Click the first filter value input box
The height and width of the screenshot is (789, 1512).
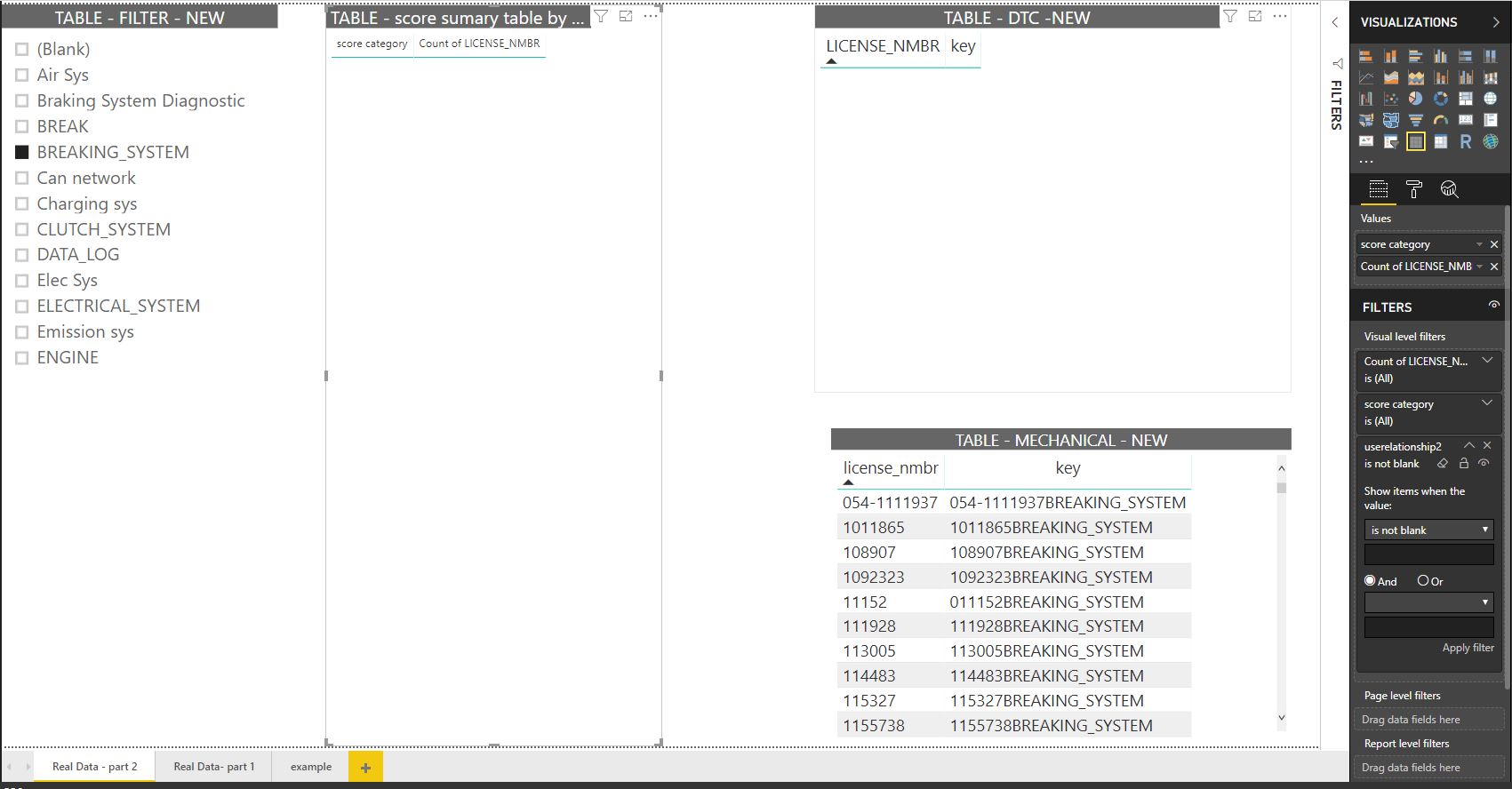pos(1429,554)
